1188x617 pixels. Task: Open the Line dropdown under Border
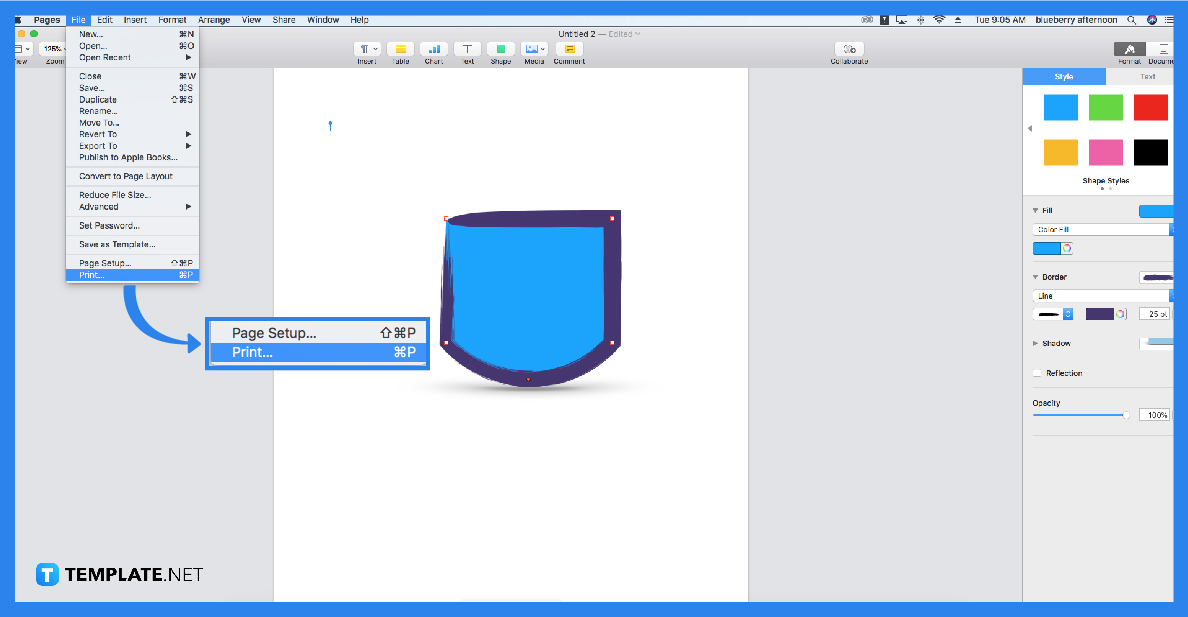[1101, 295]
